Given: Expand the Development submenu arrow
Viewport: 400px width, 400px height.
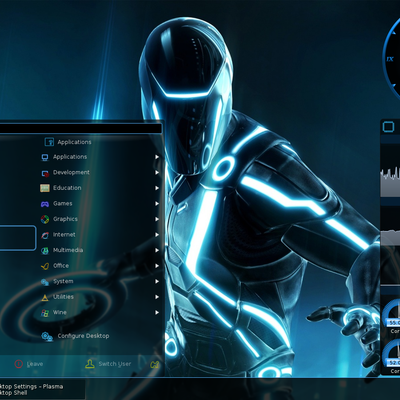Looking at the screenshot, I should [157, 173].
